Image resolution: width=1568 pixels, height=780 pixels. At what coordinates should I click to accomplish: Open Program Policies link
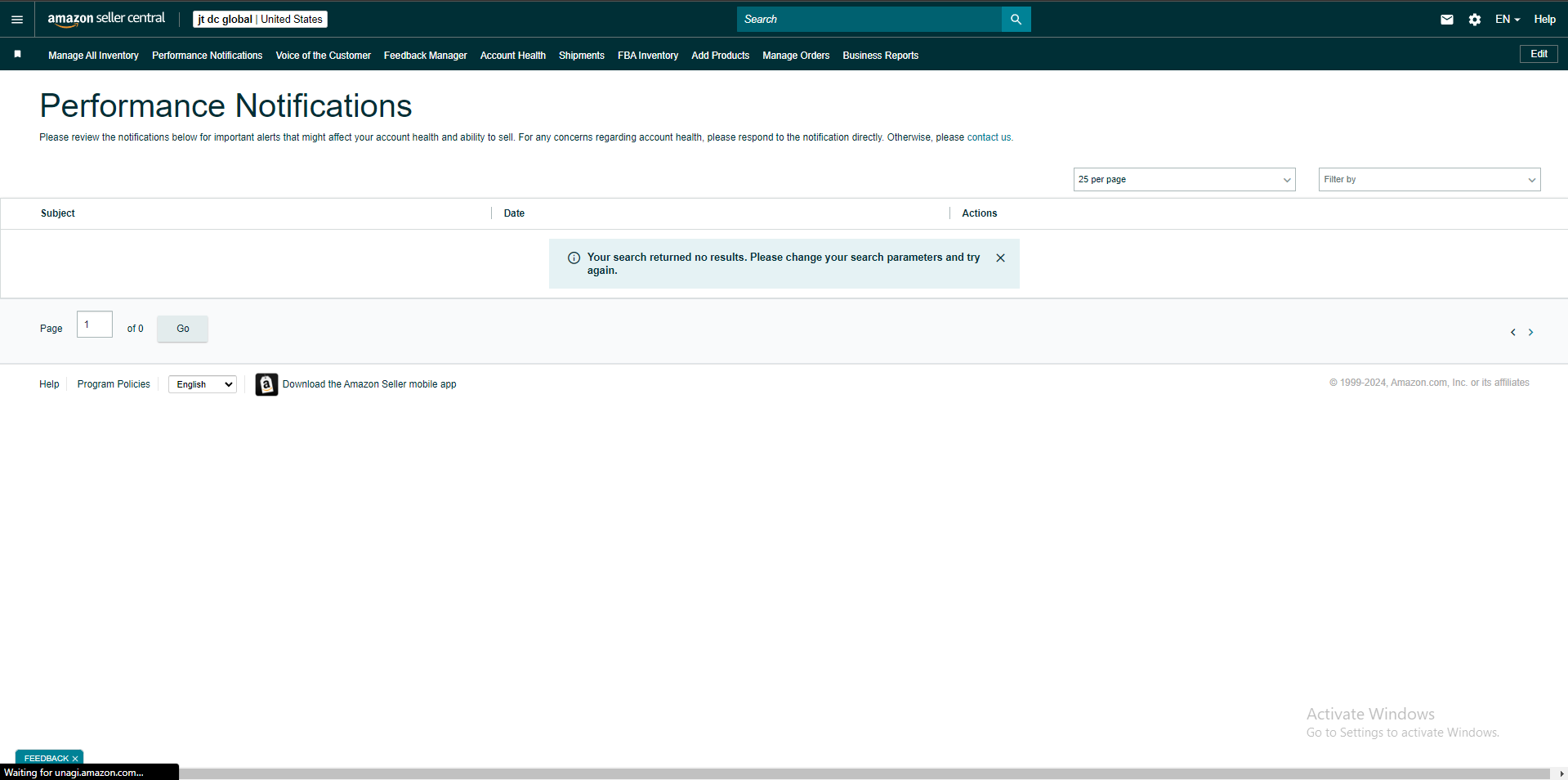tap(114, 384)
